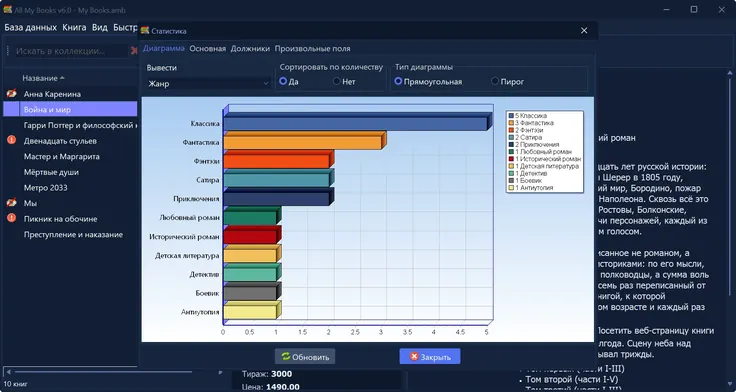Open the Произвольные поля tab
This screenshot has width=736, height=392.
(x=312, y=48)
